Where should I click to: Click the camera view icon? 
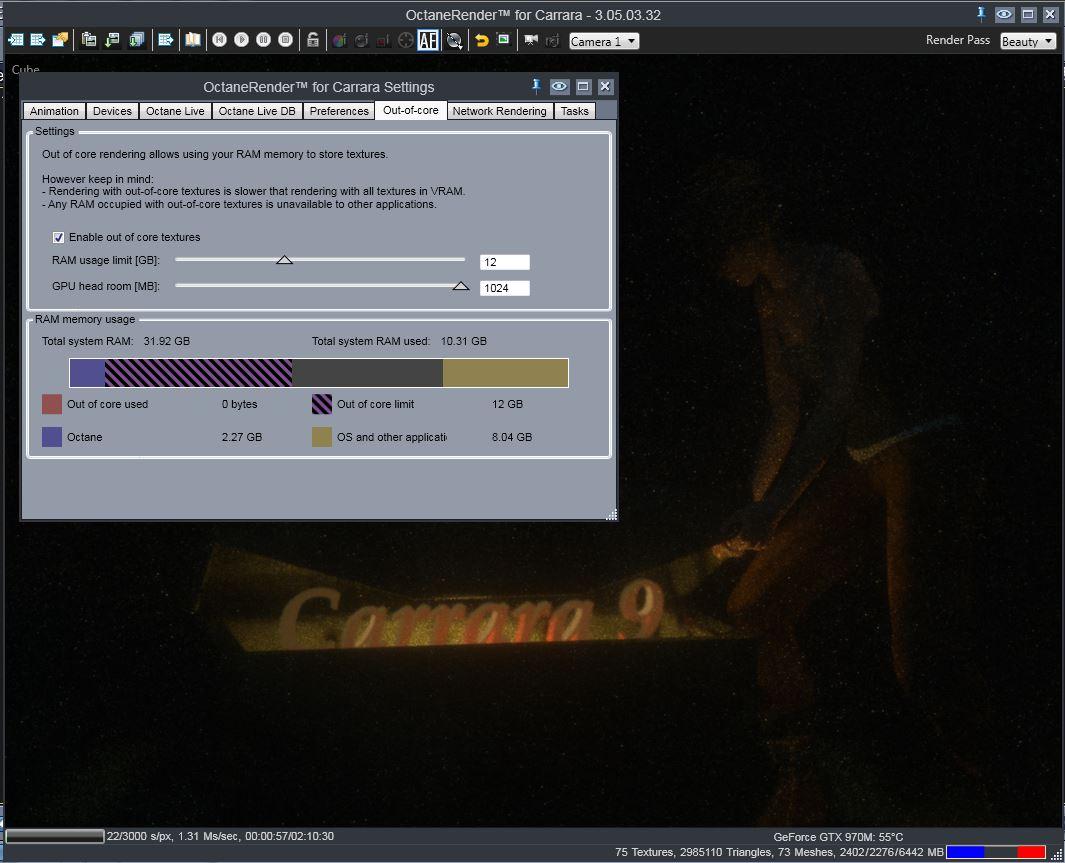point(531,41)
